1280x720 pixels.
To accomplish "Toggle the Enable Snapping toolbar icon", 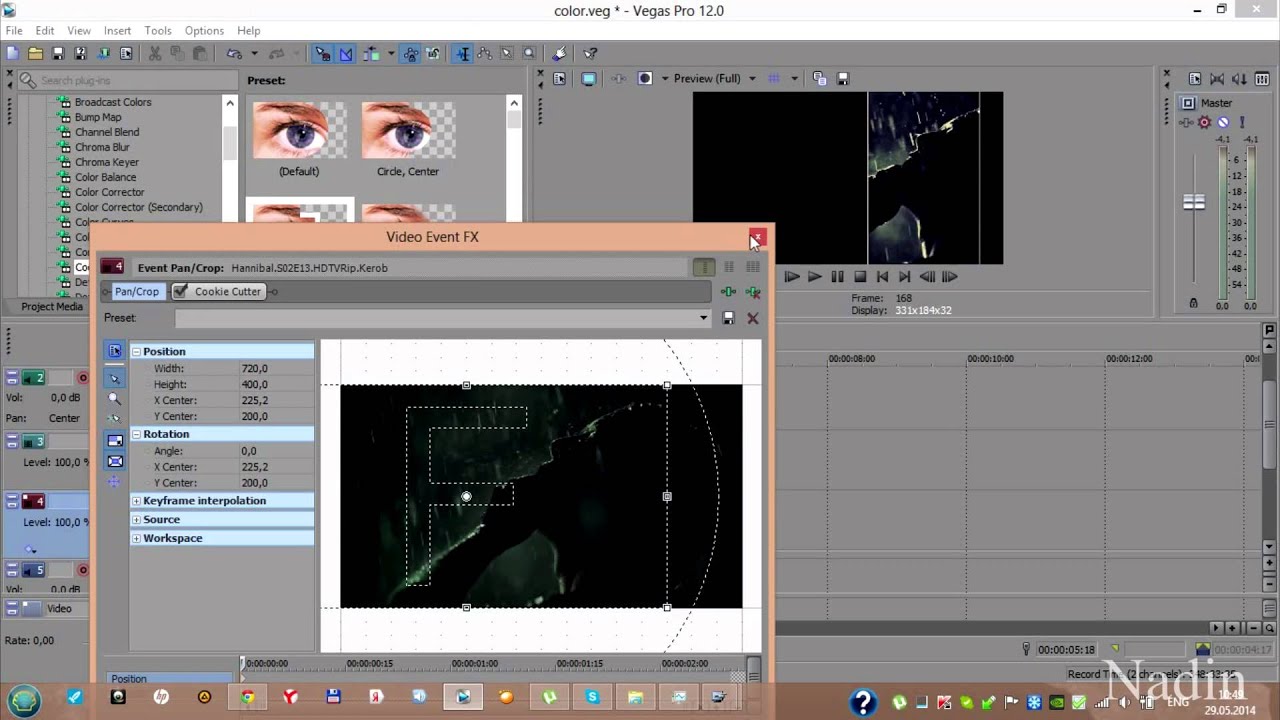I will (x=322, y=54).
